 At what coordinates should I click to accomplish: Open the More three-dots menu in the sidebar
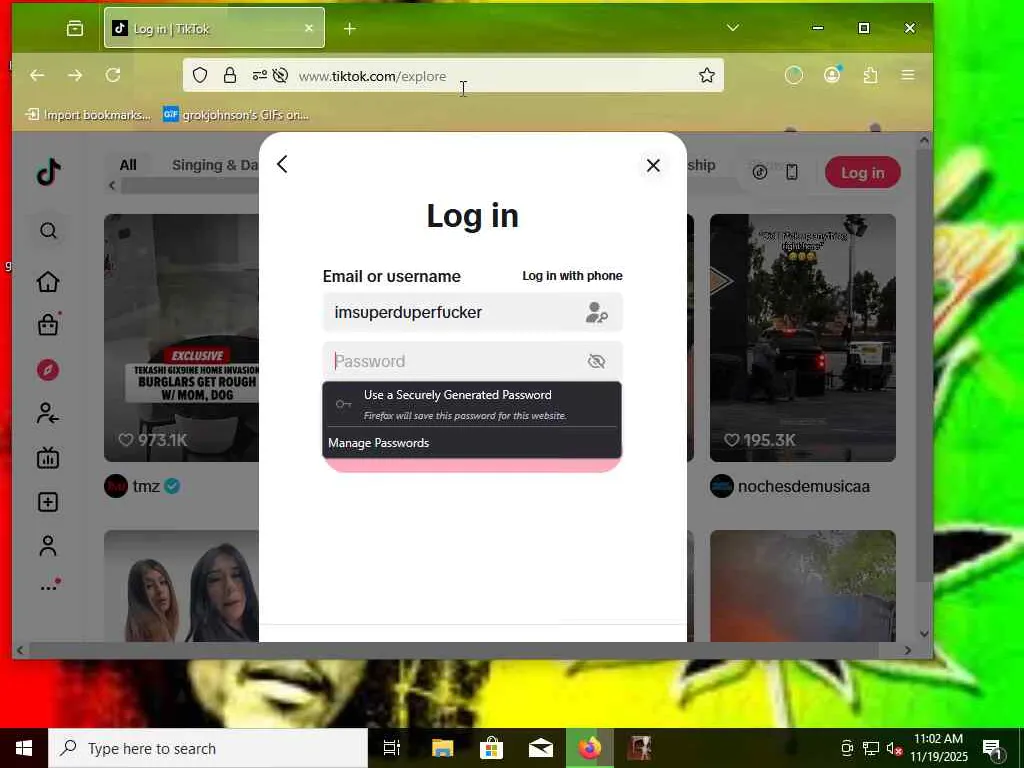pyautogui.click(x=50, y=586)
